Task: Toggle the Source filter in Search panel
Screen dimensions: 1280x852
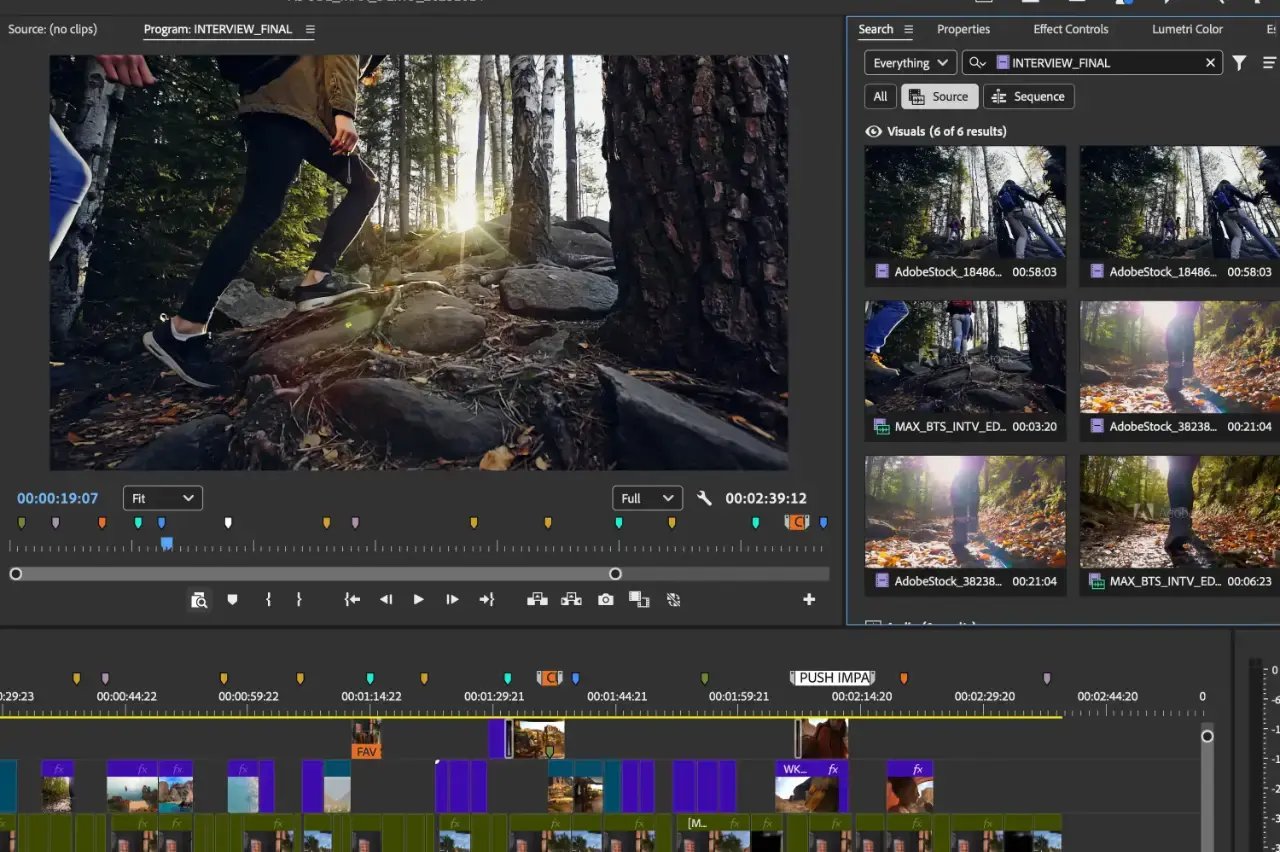Action: pyautogui.click(x=939, y=96)
